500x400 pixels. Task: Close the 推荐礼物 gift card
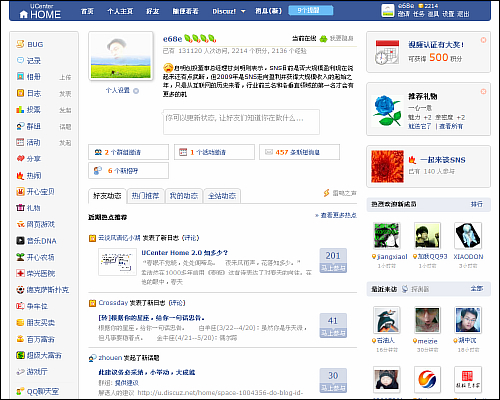(483, 91)
